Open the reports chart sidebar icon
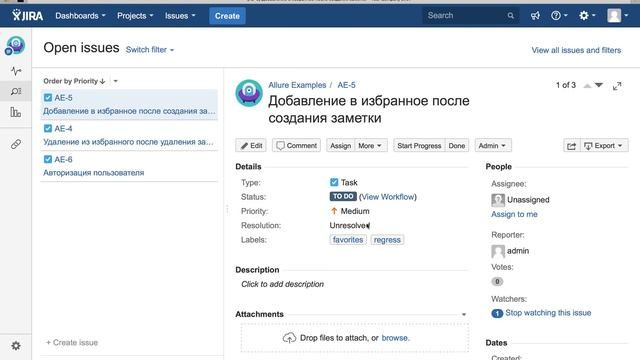 pyautogui.click(x=16, y=112)
